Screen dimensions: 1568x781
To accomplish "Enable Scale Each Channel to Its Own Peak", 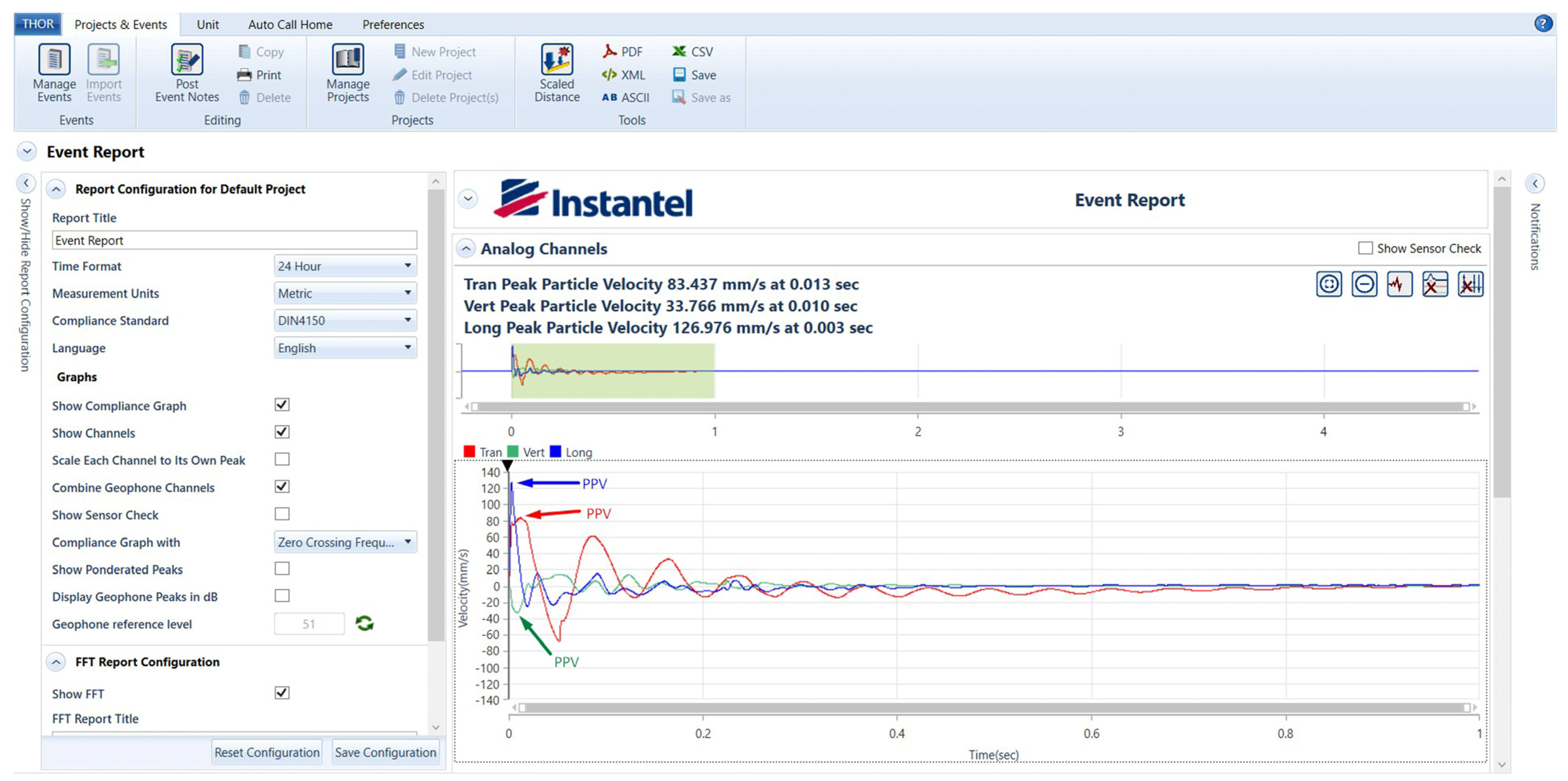I will pos(282,459).
